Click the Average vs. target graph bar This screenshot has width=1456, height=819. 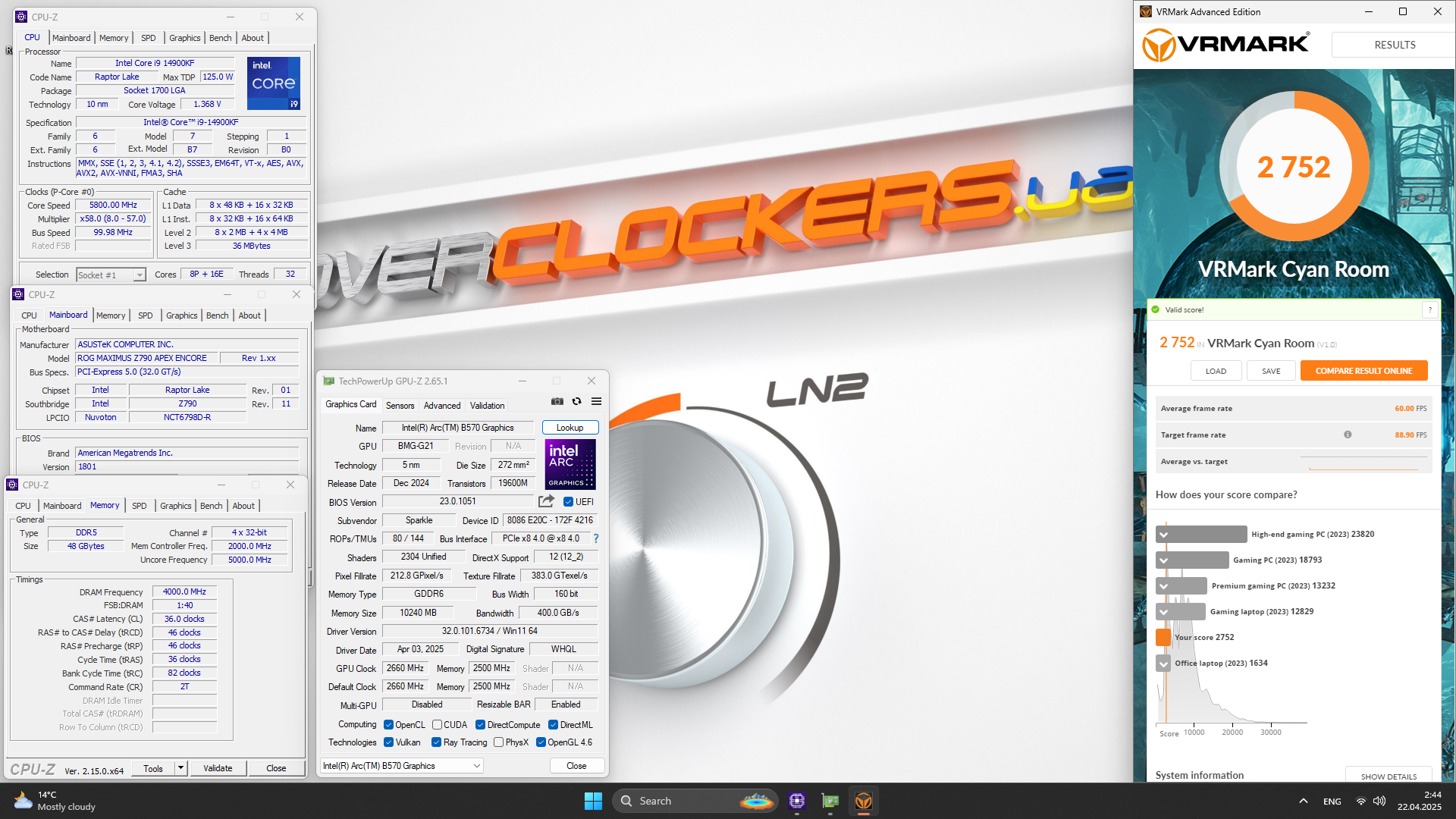point(1363,462)
